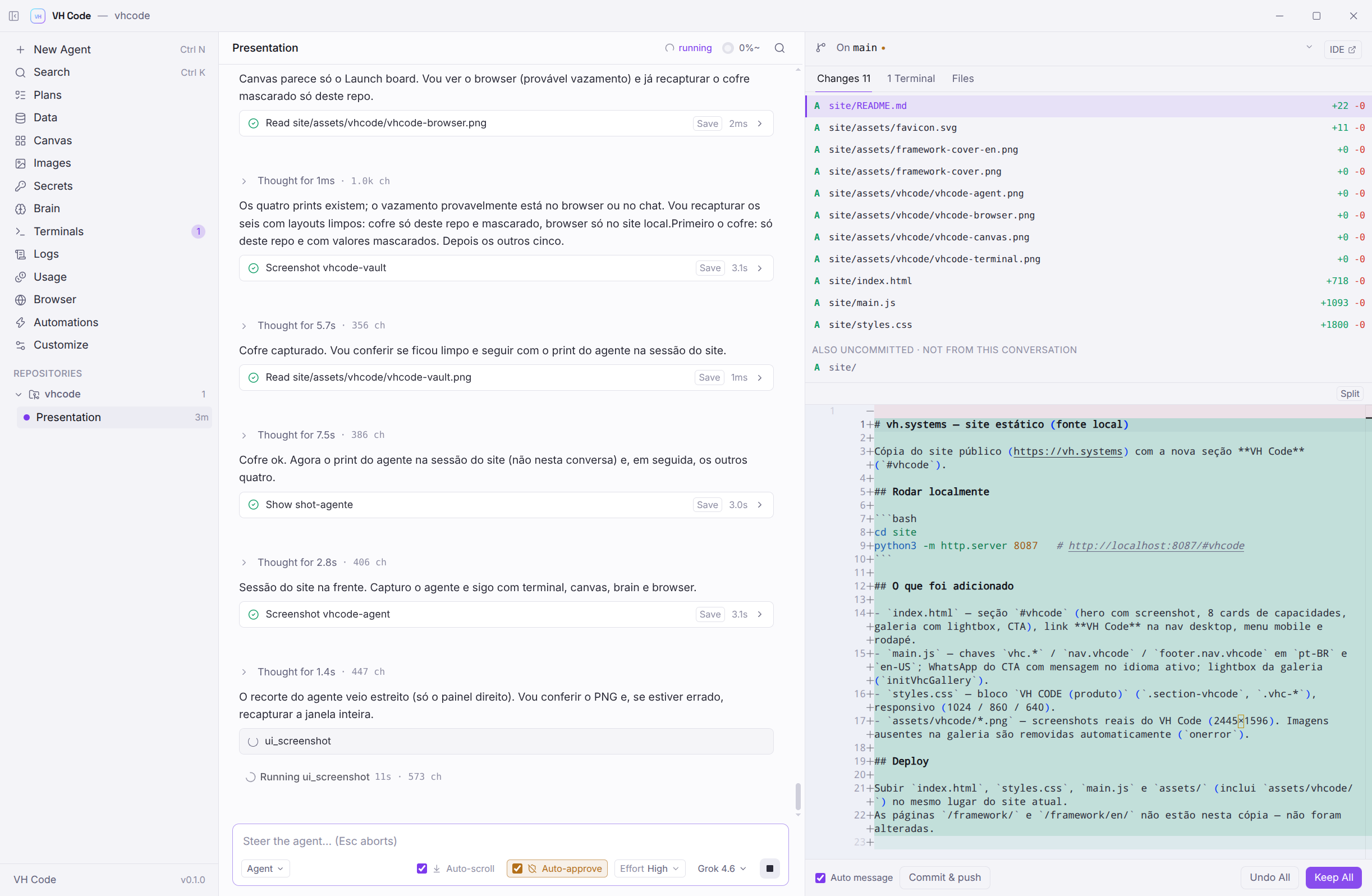Save the Read vhcode-vault.png step
The height and width of the screenshot is (896, 1372).
(709, 378)
